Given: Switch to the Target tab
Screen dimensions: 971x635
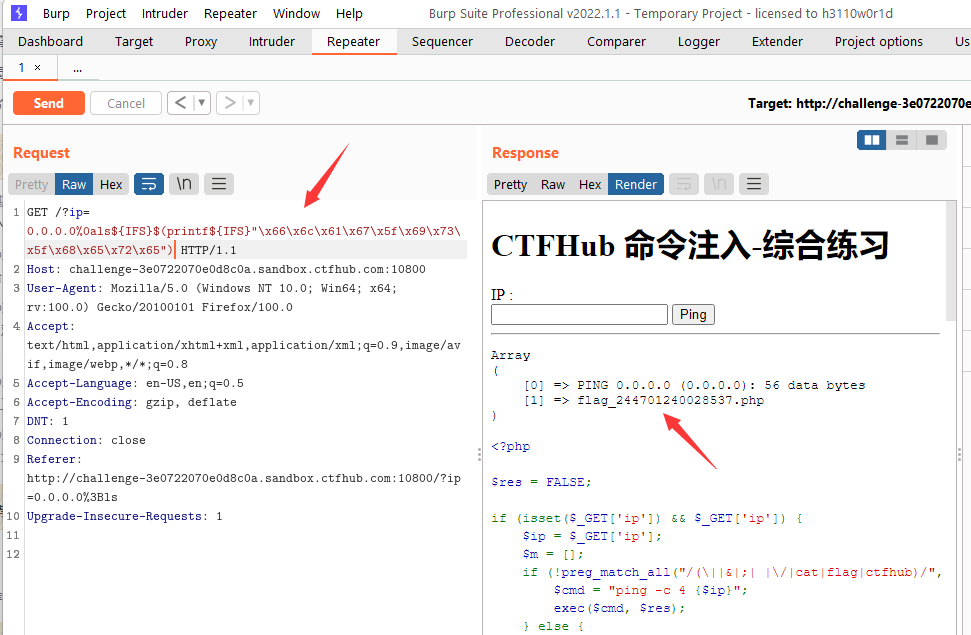Looking at the screenshot, I should (x=134, y=42).
